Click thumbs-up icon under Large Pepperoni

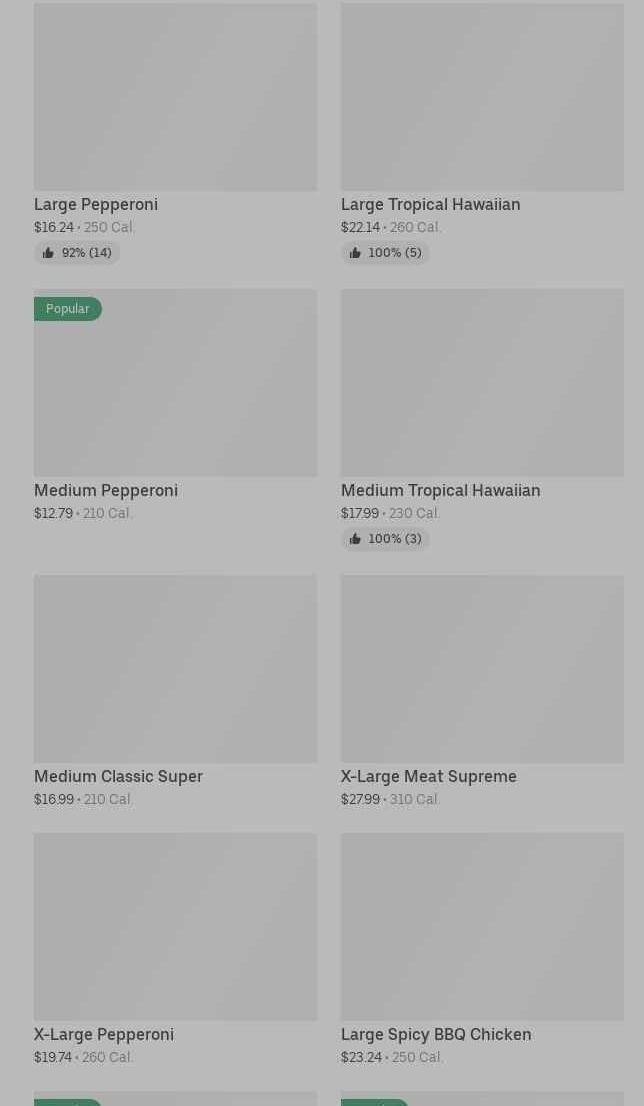48,253
